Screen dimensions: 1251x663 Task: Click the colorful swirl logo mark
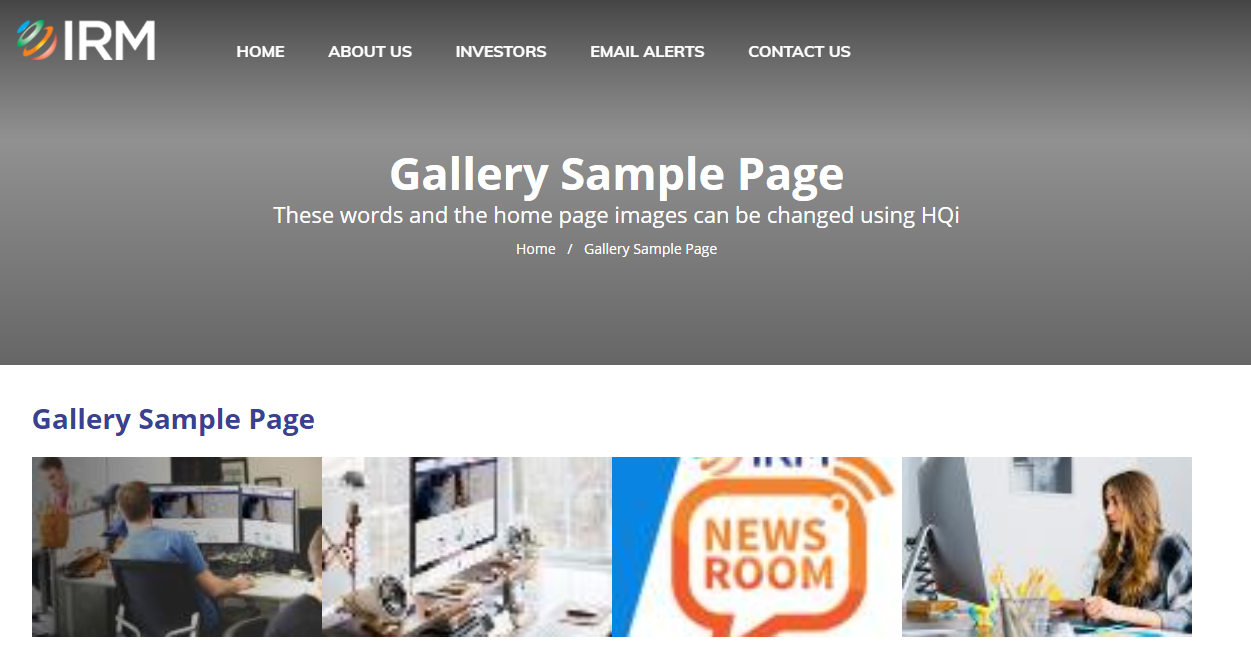36,40
